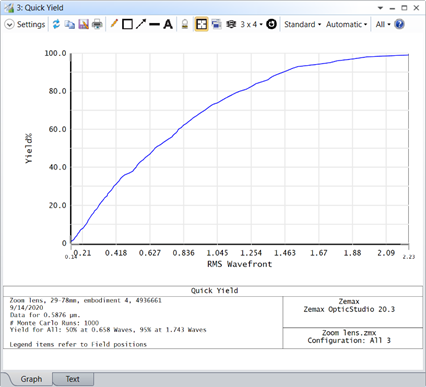The image size is (426, 387).
Task: Select the pencil annotate tool
Action: (x=114, y=24)
